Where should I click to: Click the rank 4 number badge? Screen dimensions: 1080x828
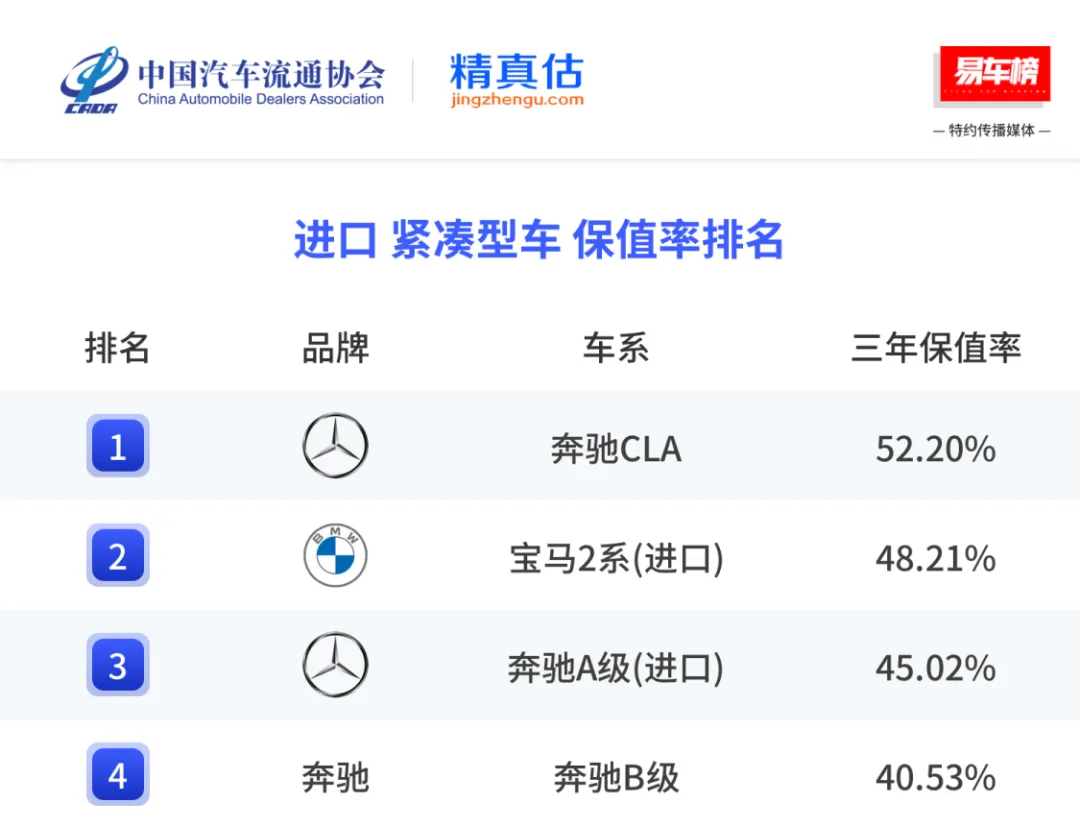[118, 774]
